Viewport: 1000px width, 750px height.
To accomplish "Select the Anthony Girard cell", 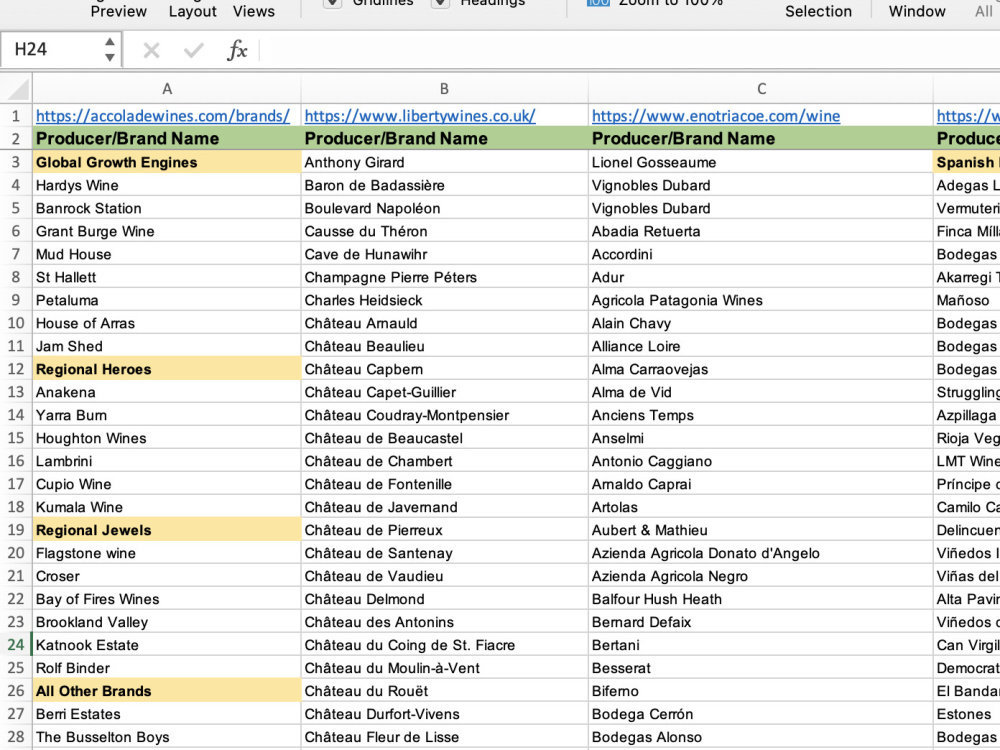I will (x=445, y=162).
